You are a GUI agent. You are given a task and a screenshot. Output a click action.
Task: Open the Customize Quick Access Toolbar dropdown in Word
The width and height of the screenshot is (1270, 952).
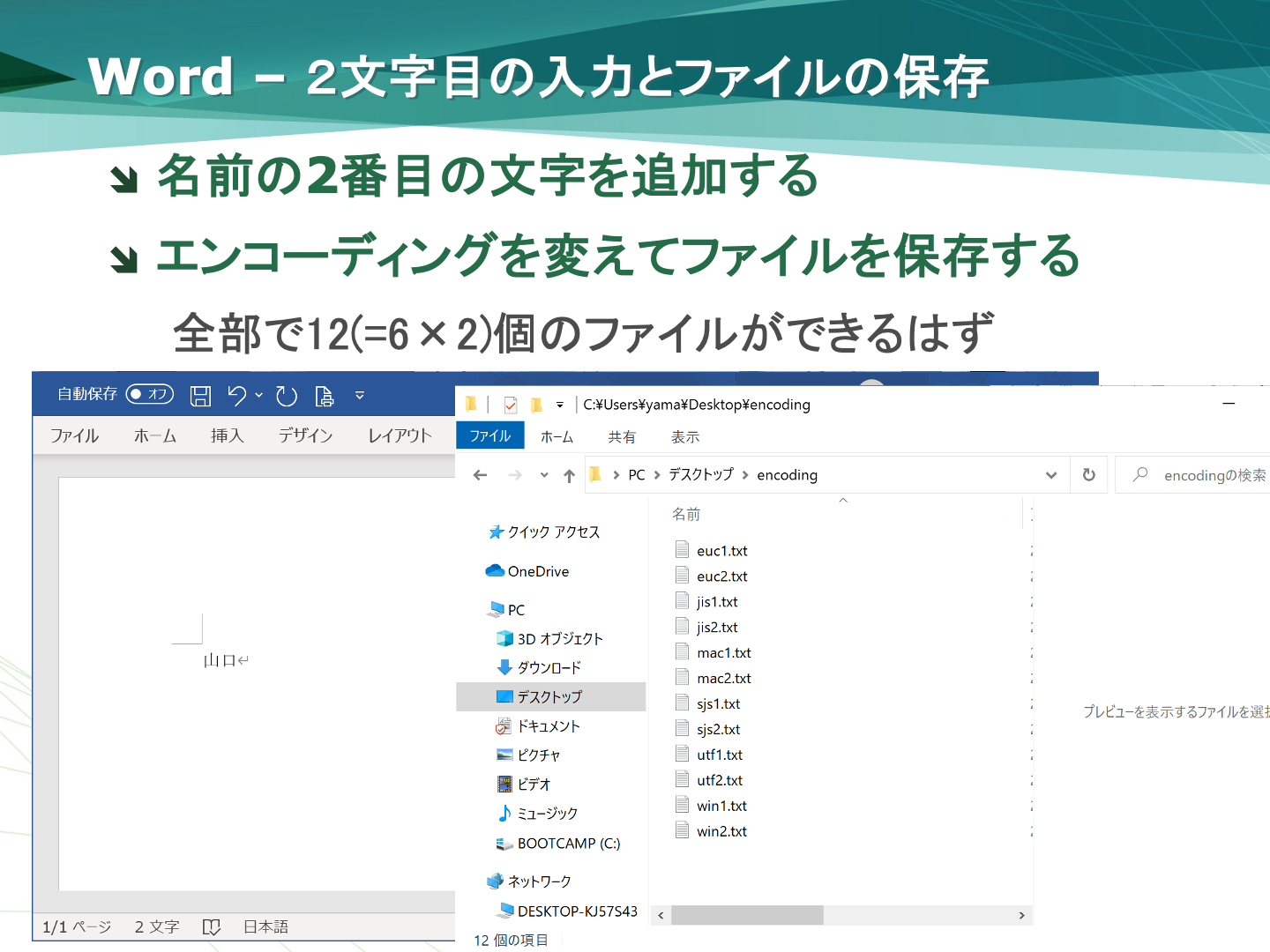360,395
